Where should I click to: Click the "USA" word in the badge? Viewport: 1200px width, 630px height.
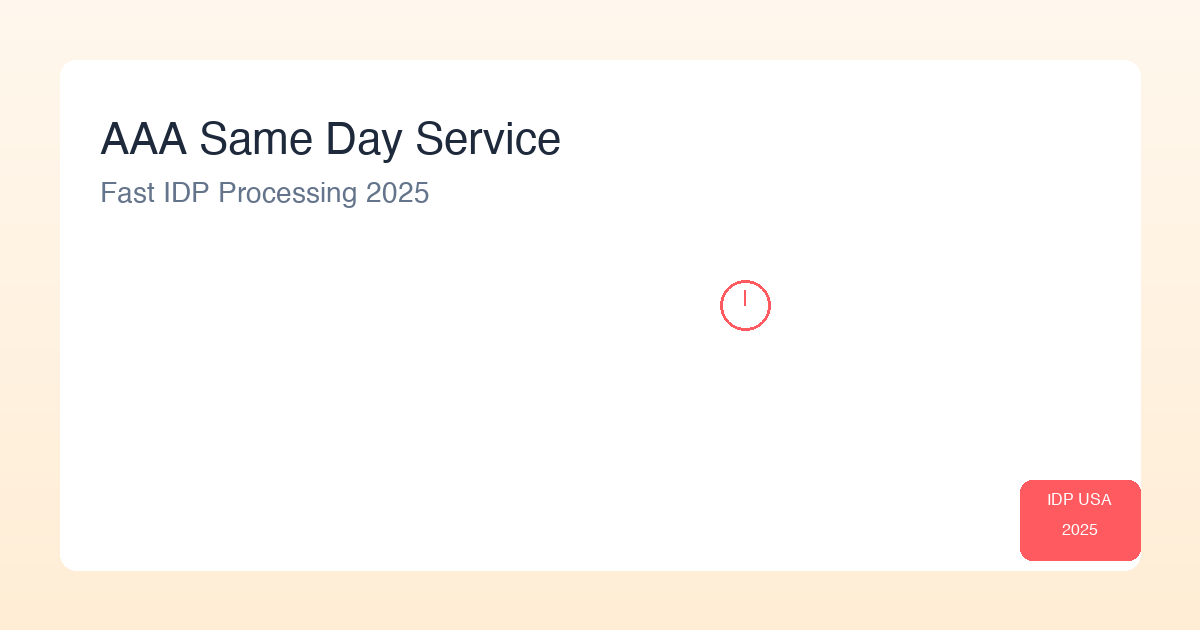(x=1095, y=500)
